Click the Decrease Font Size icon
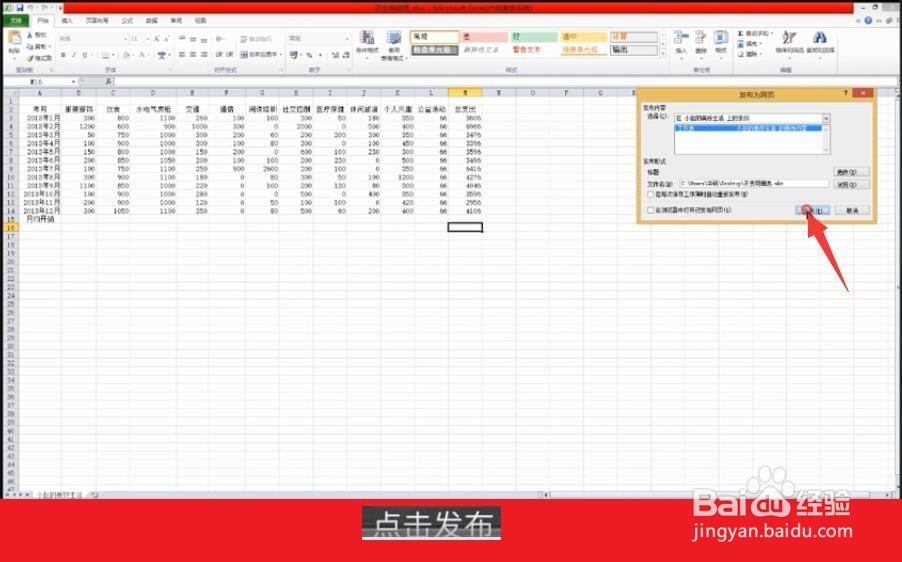 point(166,39)
